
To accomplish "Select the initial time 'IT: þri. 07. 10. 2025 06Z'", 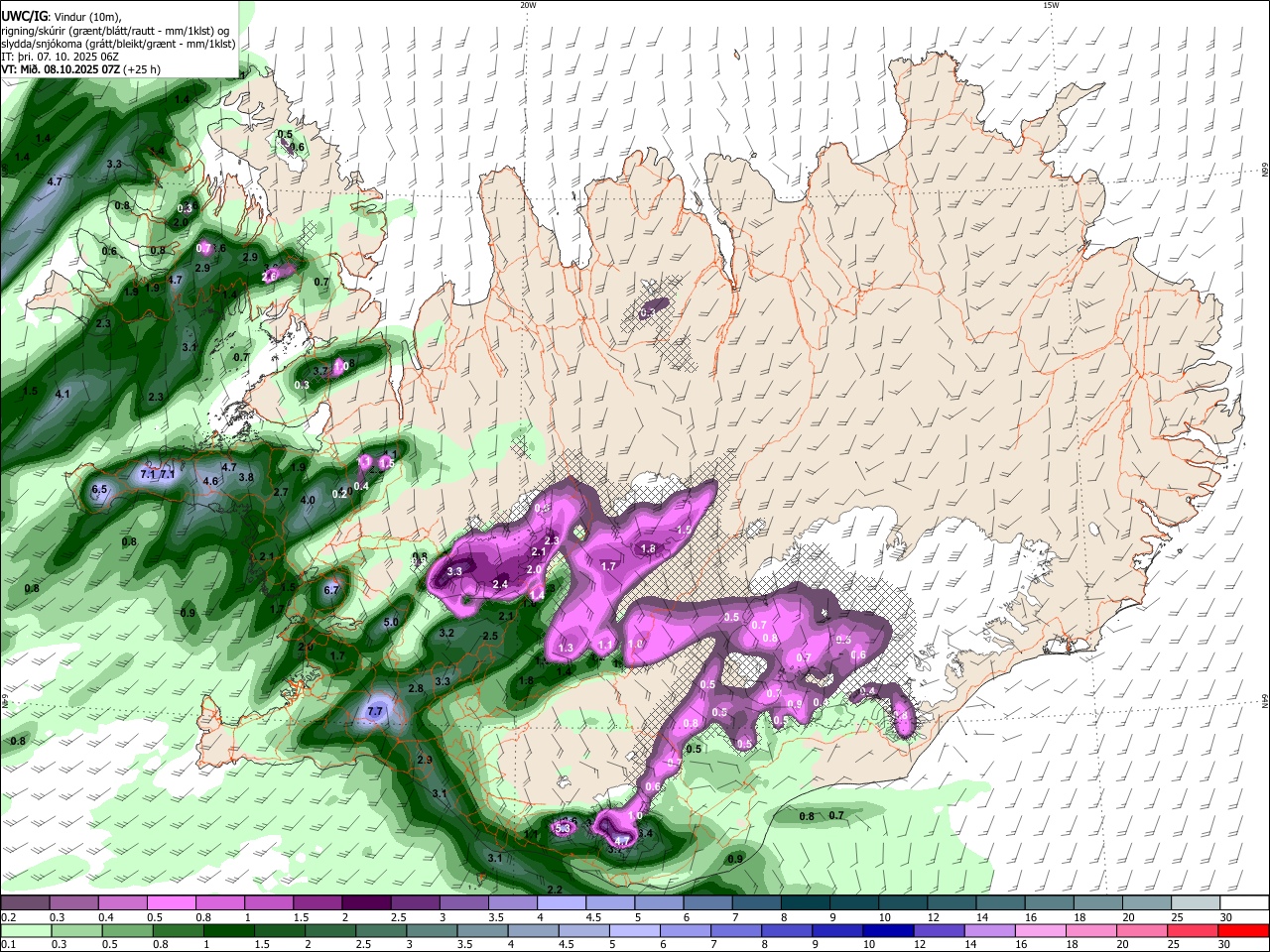I will (61, 57).
